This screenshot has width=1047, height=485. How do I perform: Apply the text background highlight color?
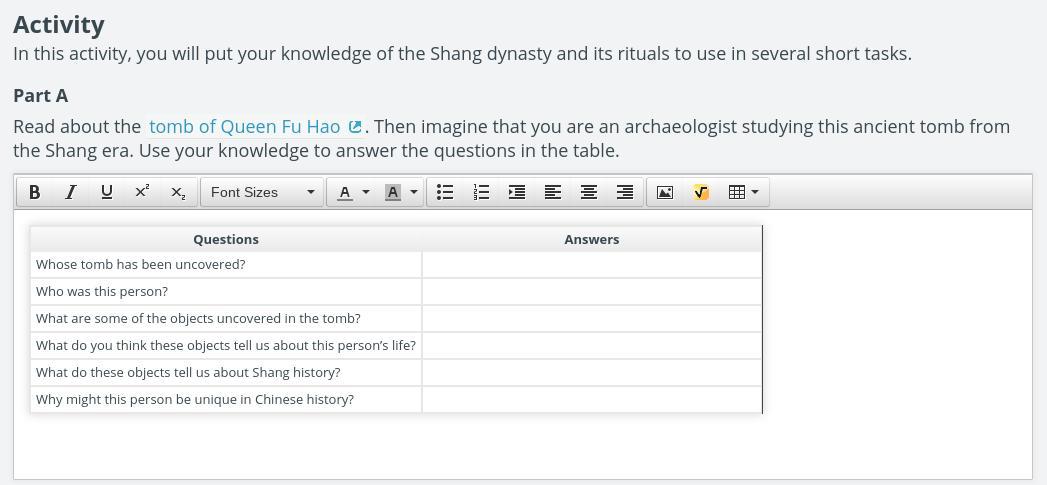point(393,192)
